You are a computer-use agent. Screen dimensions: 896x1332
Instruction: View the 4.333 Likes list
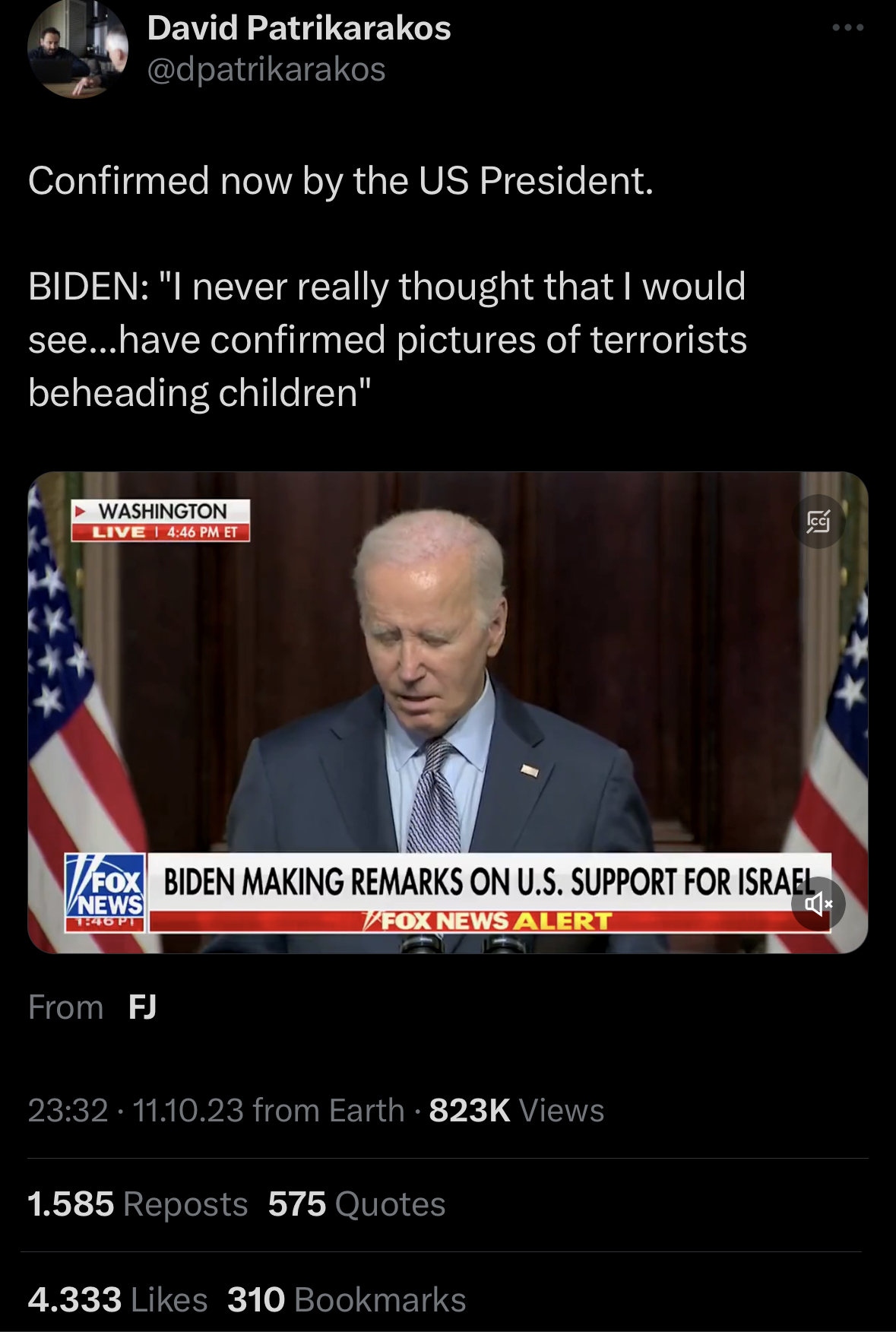pyautogui.click(x=118, y=1300)
